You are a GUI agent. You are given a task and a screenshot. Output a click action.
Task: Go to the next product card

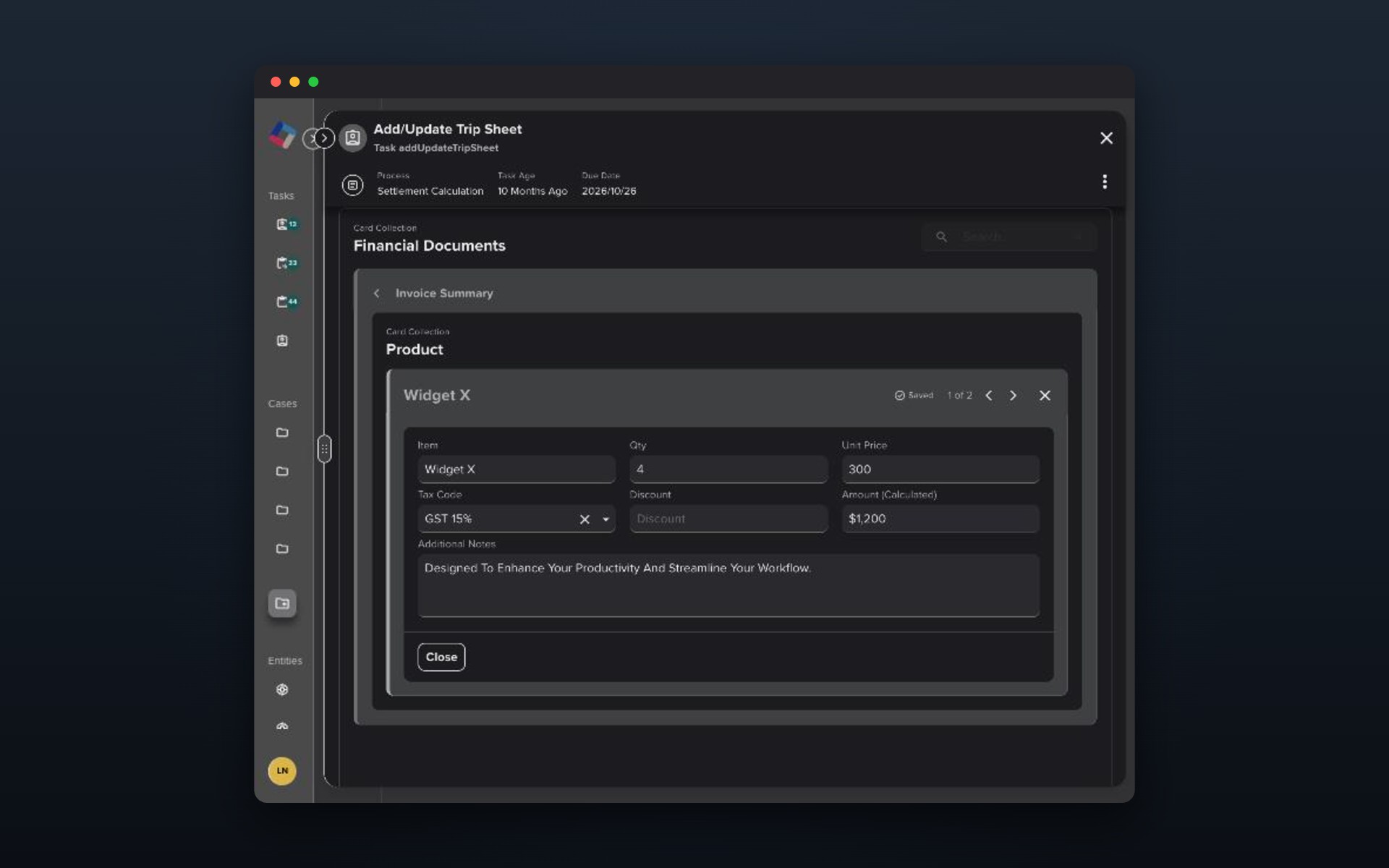point(1013,396)
